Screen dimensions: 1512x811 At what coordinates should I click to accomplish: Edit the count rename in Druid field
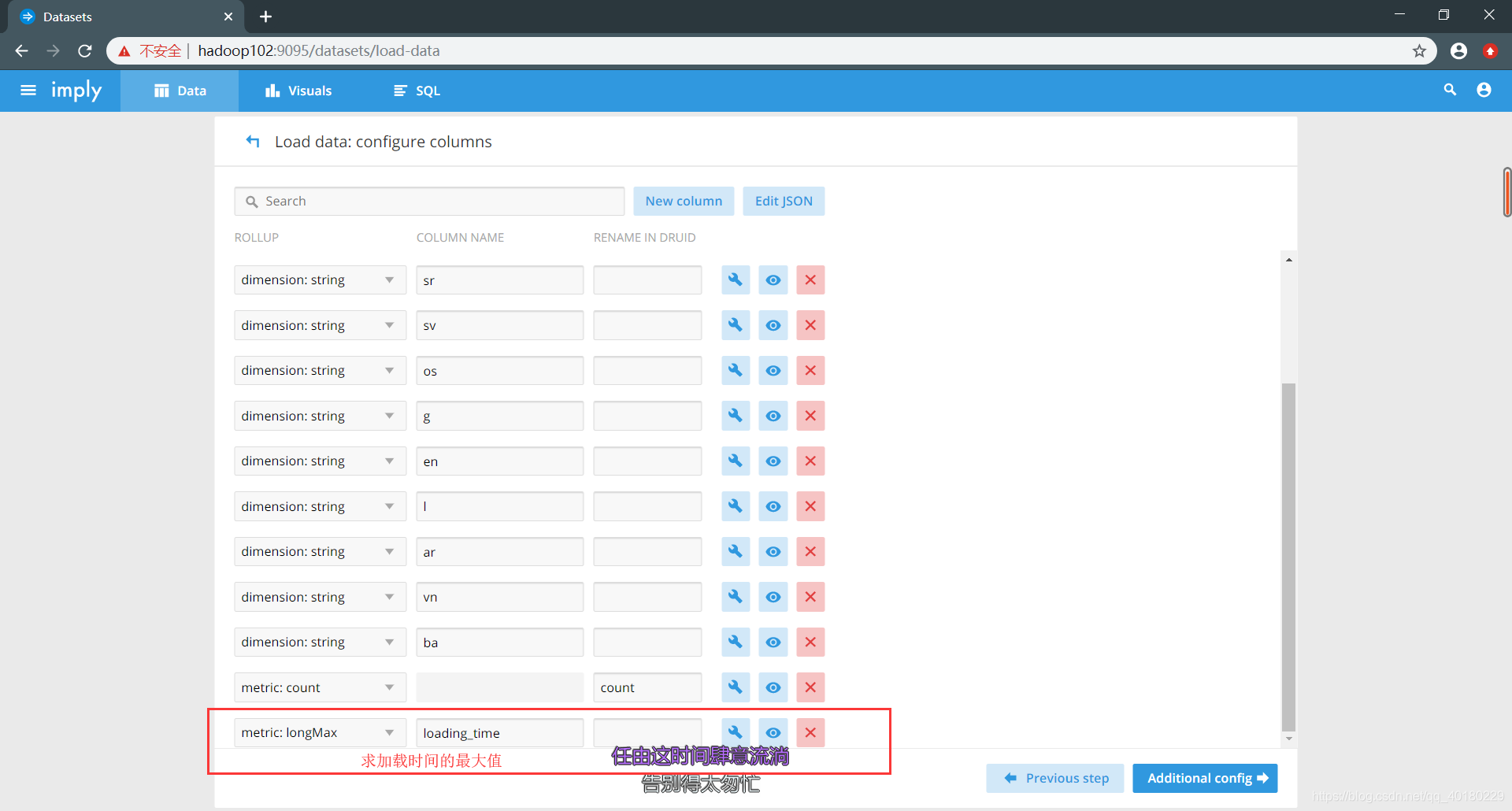(x=647, y=687)
